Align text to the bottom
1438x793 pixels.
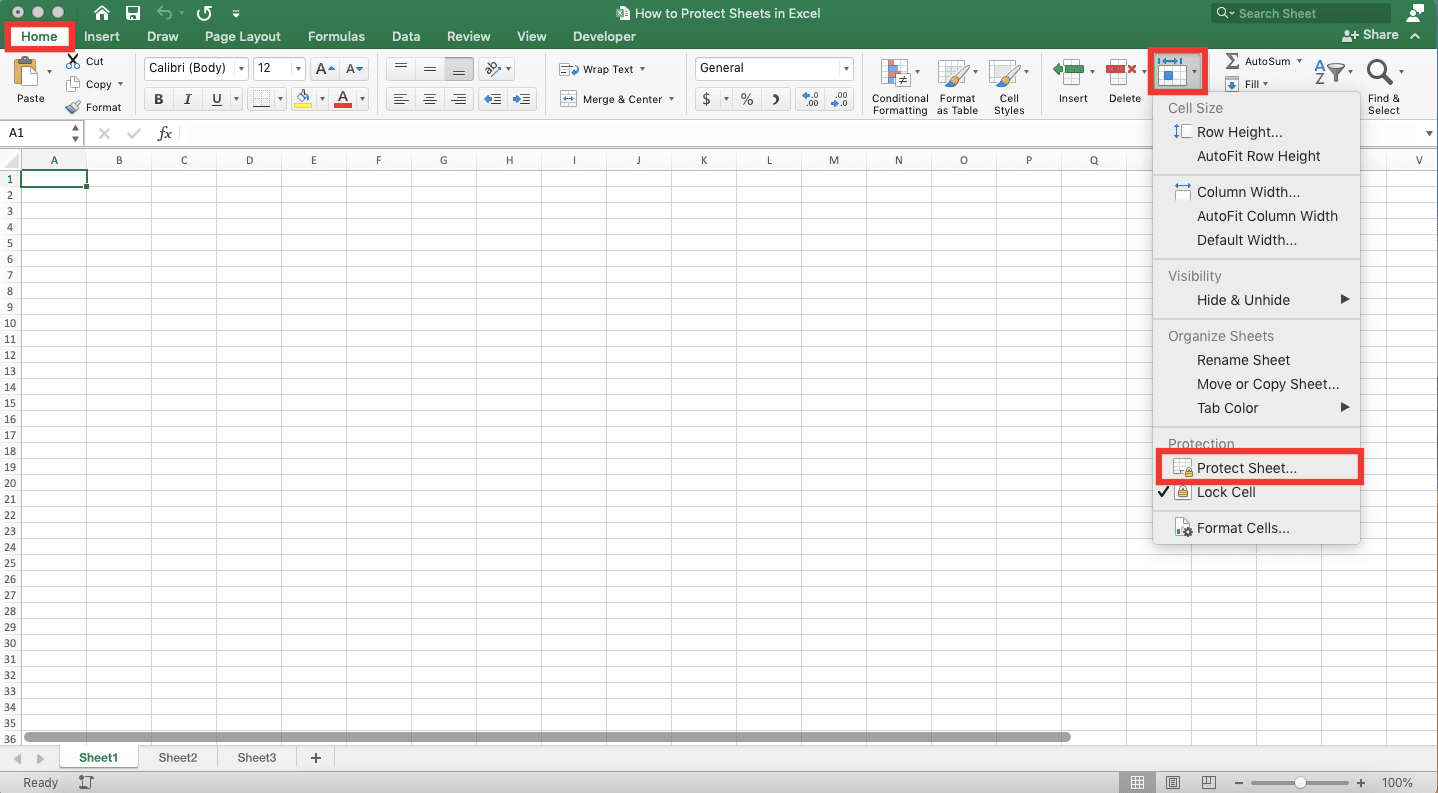pos(459,69)
